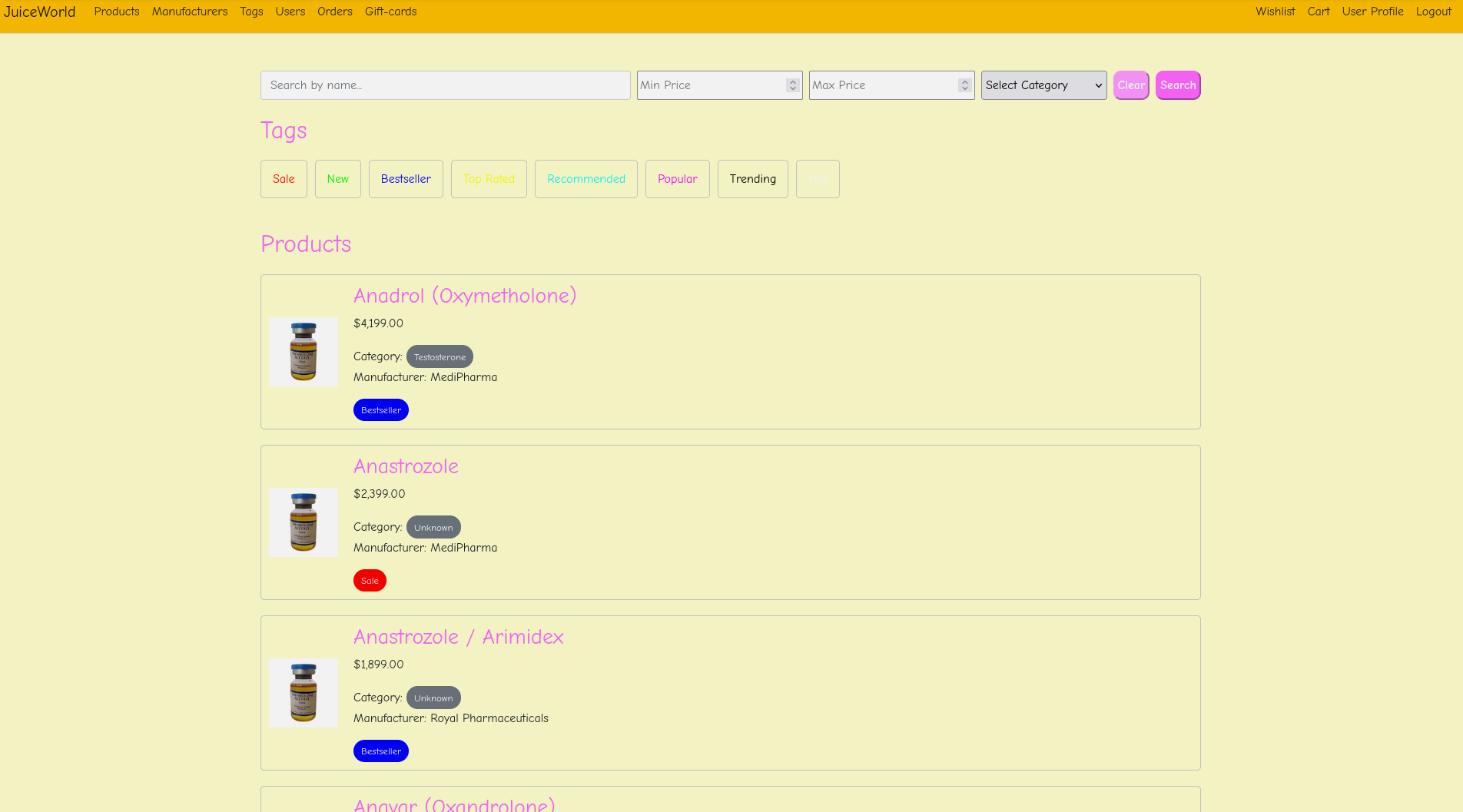The height and width of the screenshot is (812, 1463).
Task: Open the Users page
Action: [290, 12]
